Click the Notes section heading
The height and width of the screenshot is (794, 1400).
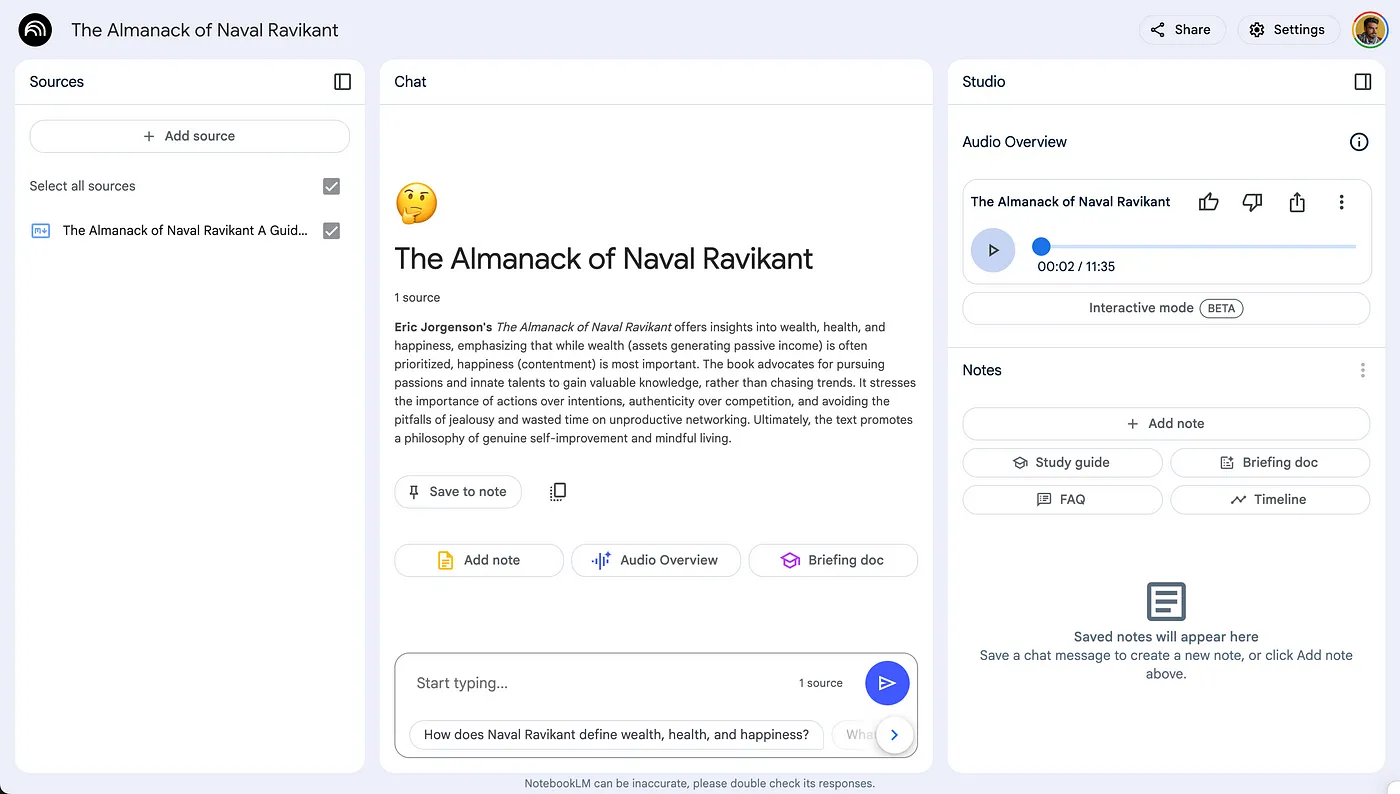coord(982,370)
